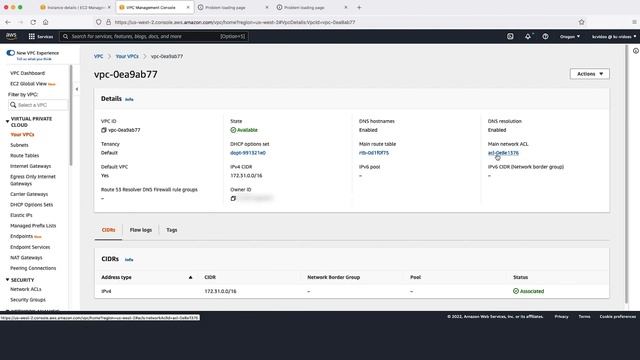Open the Main network ACL link
Screen dimensions: 640x360
pos(503,153)
